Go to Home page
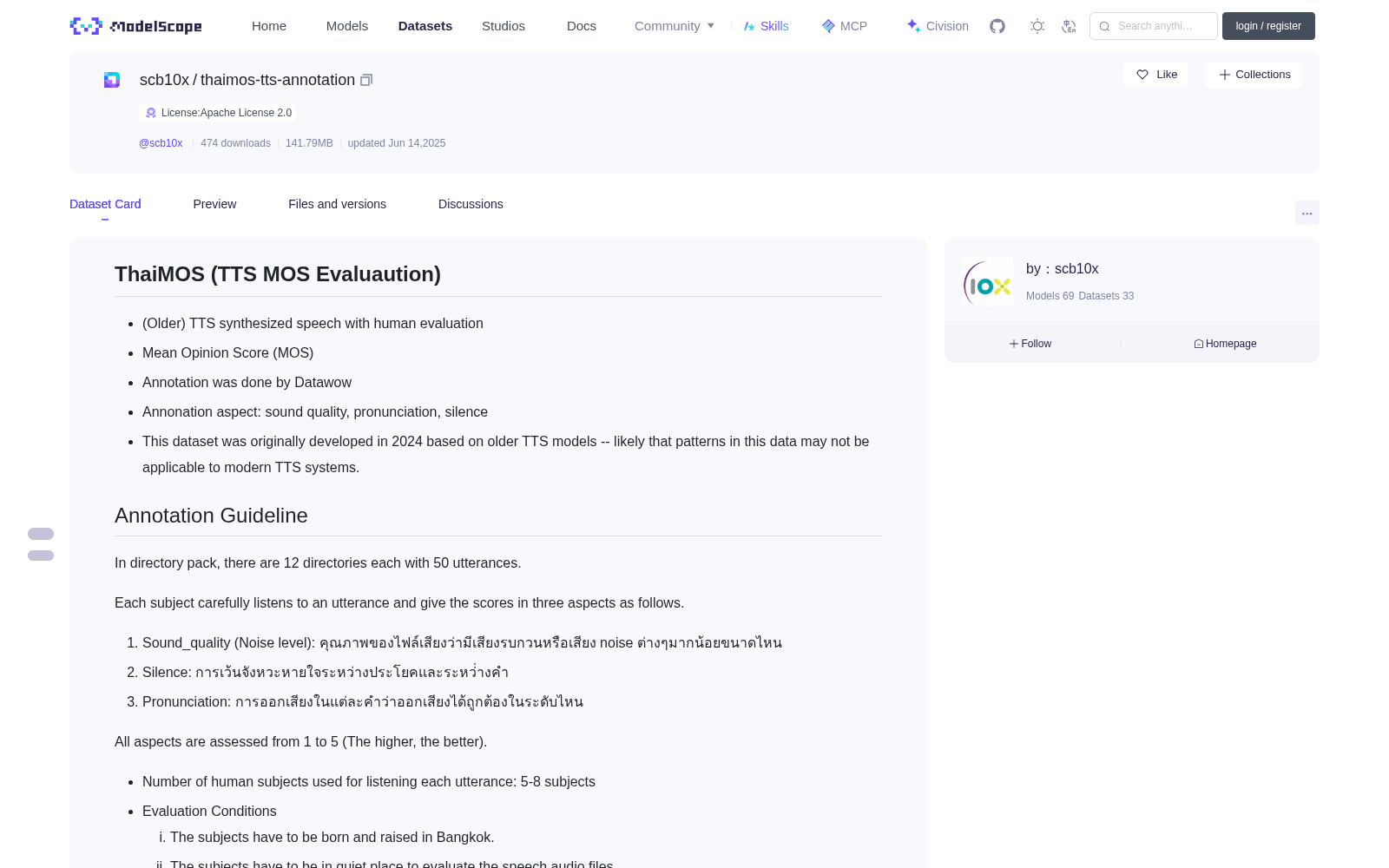The image size is (1389, 868). 269,26
